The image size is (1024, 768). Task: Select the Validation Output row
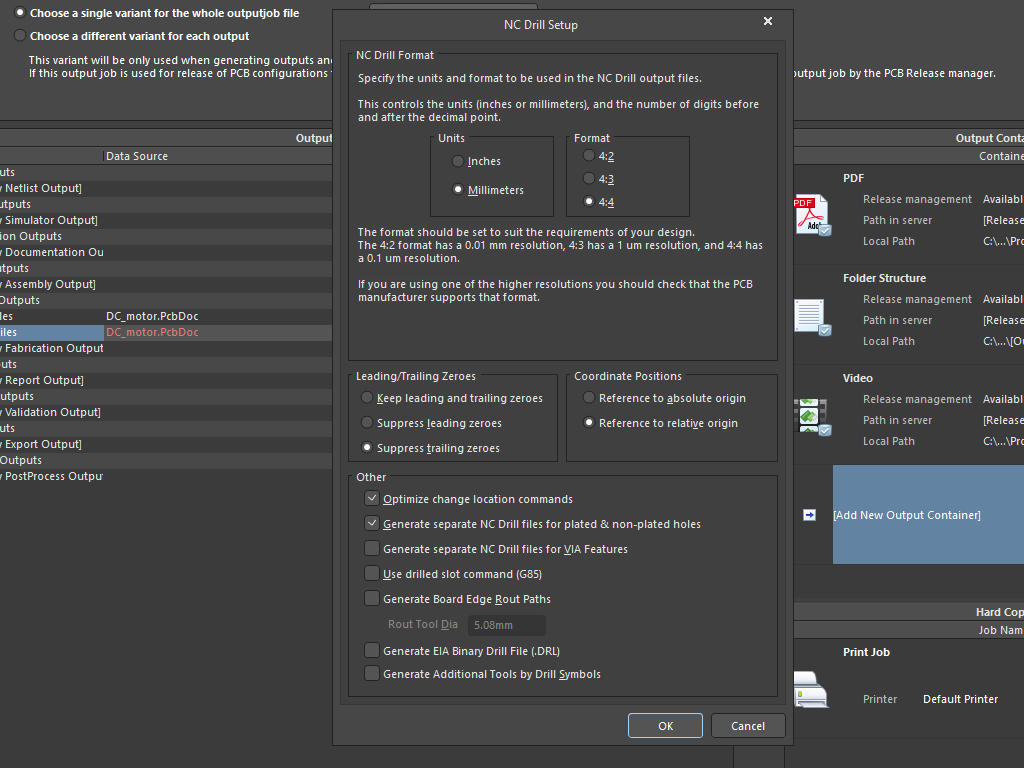pos(166,412)
